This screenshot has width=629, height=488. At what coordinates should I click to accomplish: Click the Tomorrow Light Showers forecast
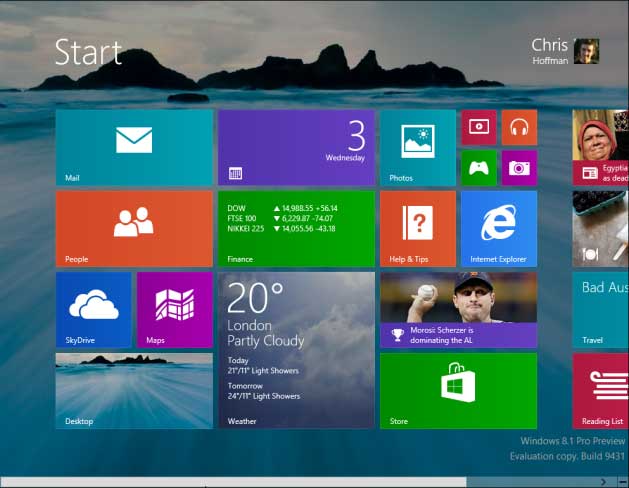coord(264,391)
